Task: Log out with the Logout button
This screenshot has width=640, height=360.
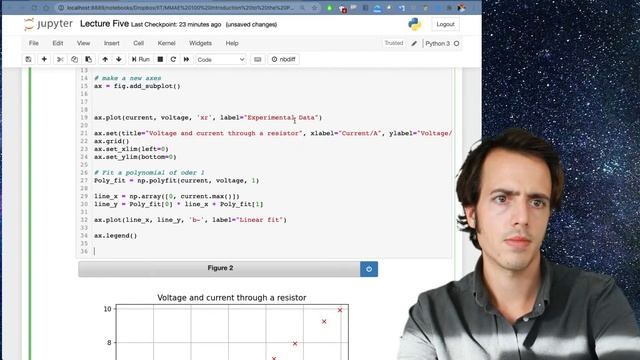Action: point(445,24)
